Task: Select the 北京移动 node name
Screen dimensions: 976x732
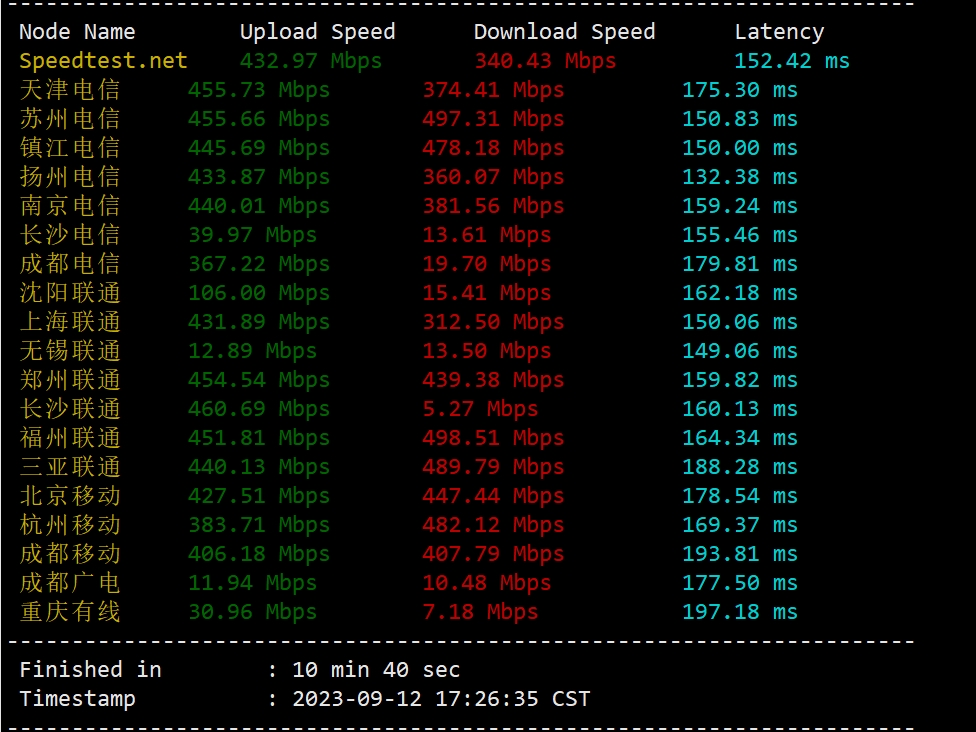Action: [70, 496]
